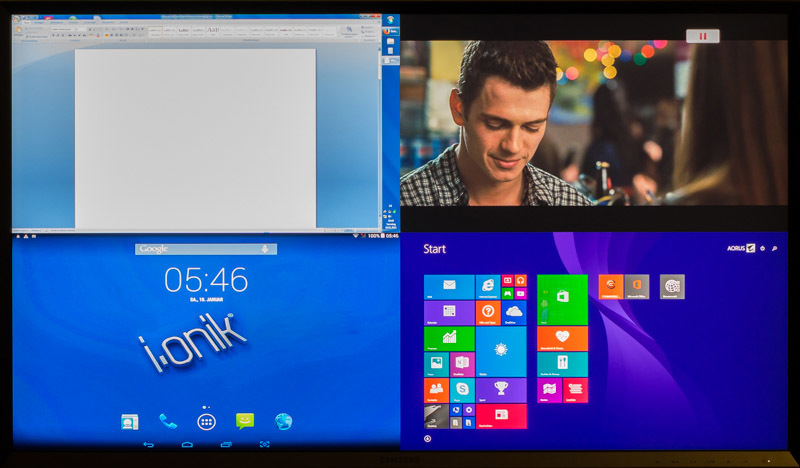800x468 pixels.
Task: Open the gray globe tile
Action: coord(672,287)
